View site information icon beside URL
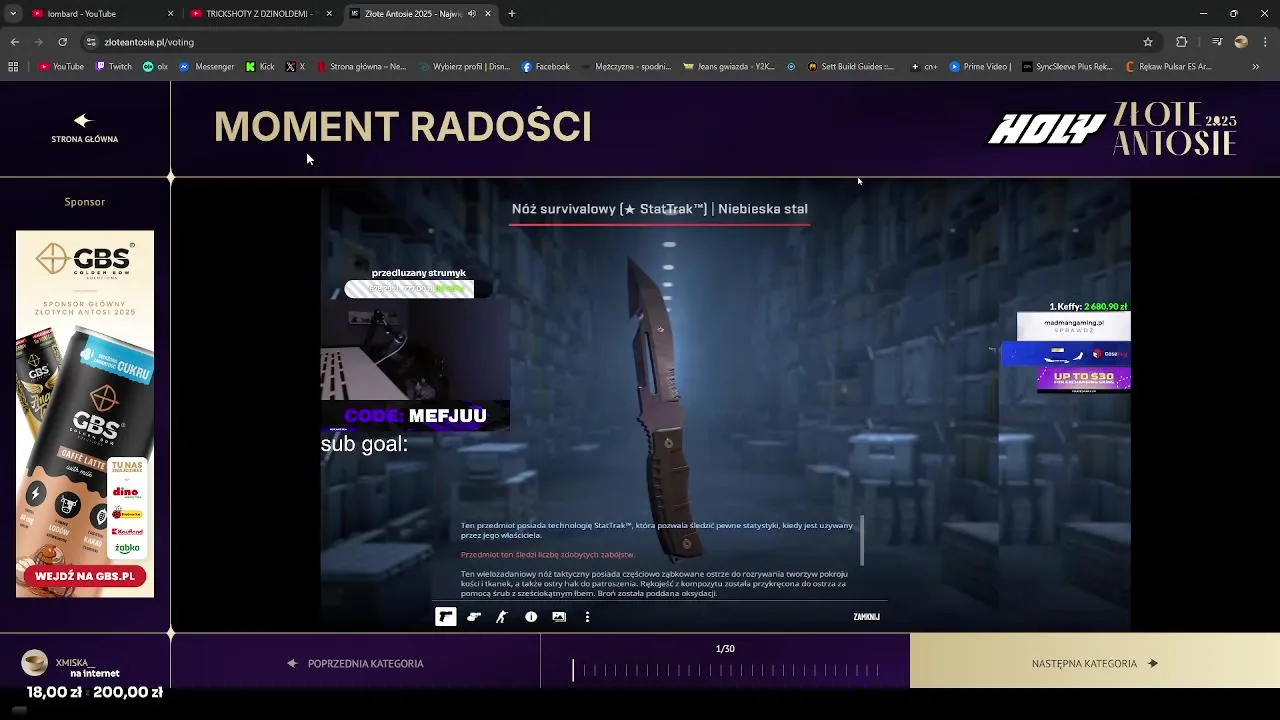Viewport: 1280px width, 720px height. tap(91, 42)
